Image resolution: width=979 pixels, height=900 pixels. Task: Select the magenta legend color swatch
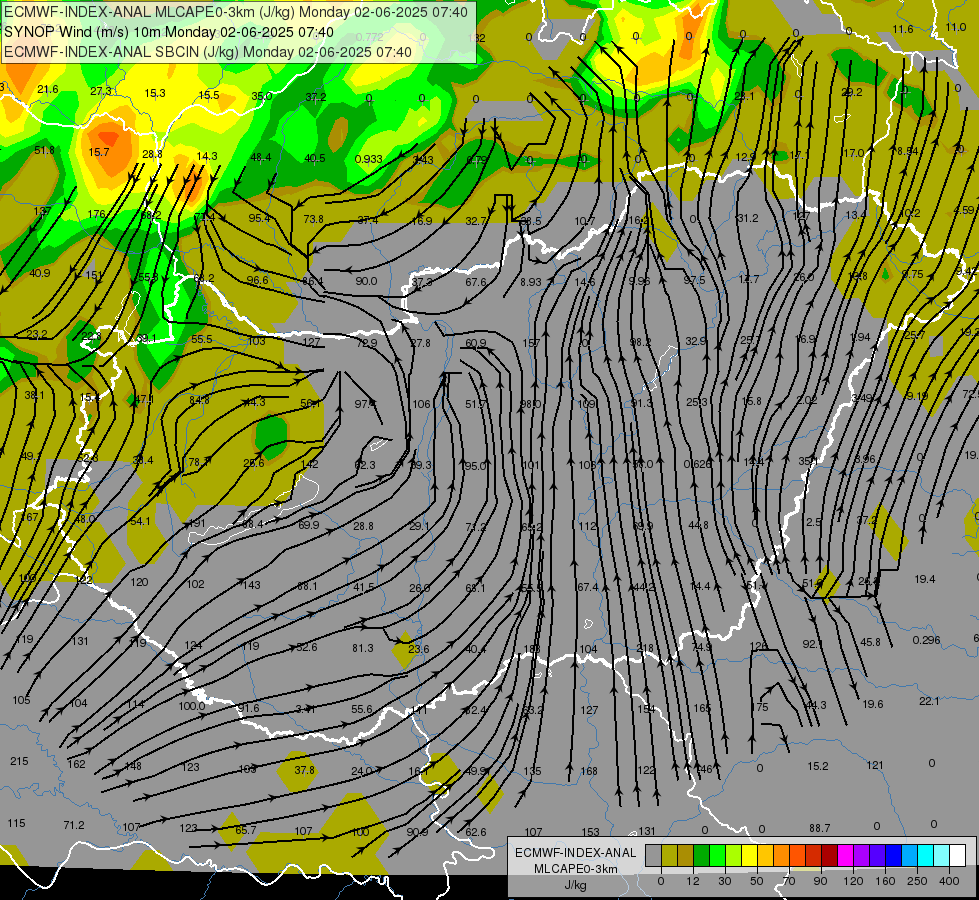coord(846,855)
